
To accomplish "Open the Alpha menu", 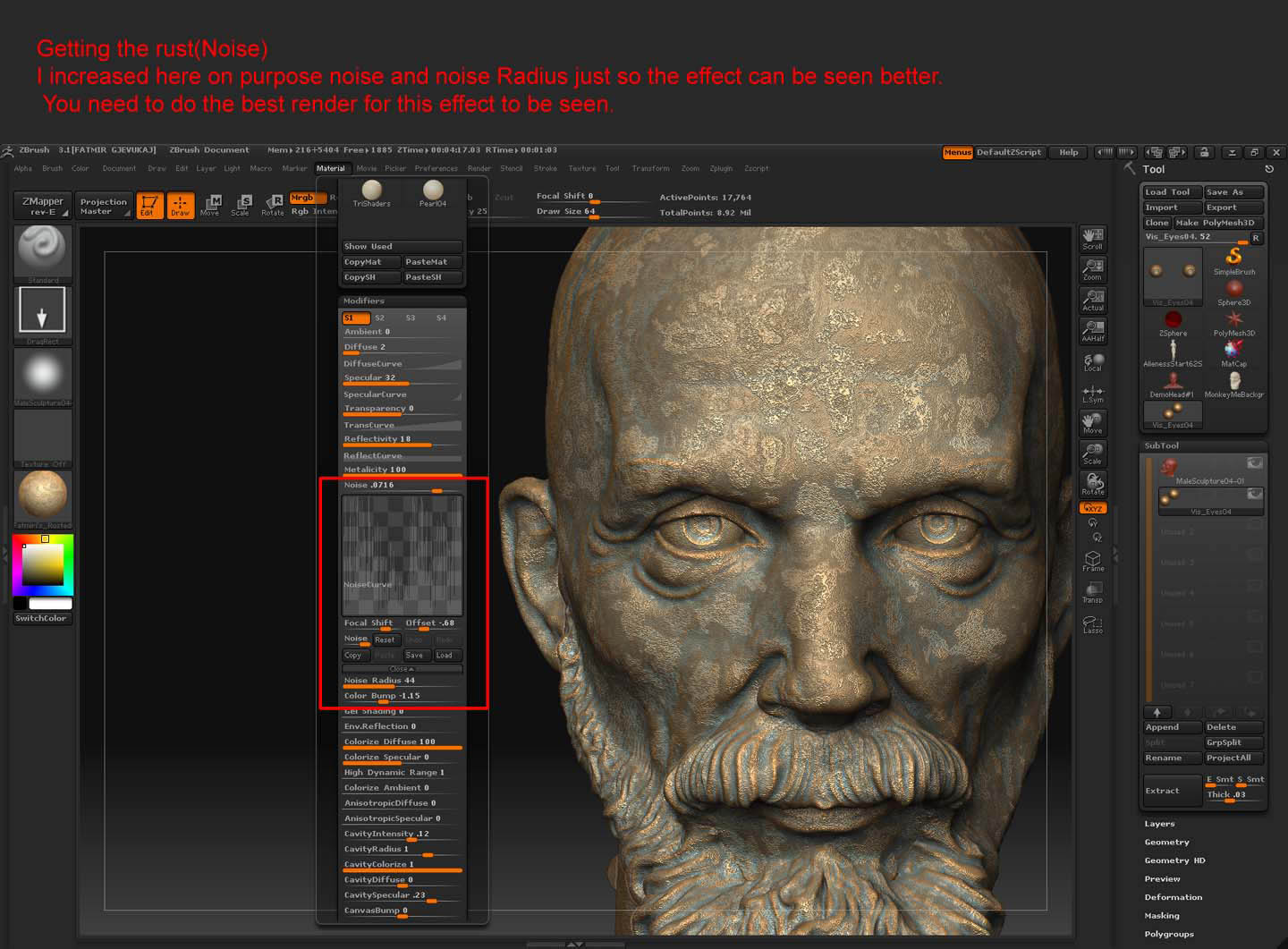I will point(23,168).
